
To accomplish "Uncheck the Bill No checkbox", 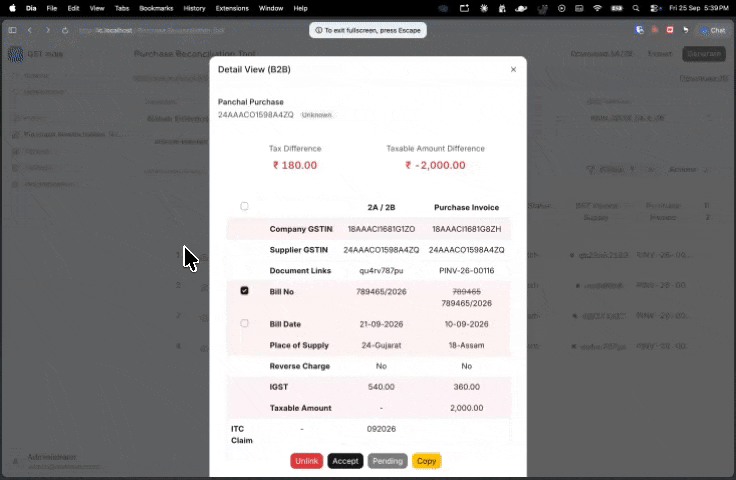I will (244, 291).
